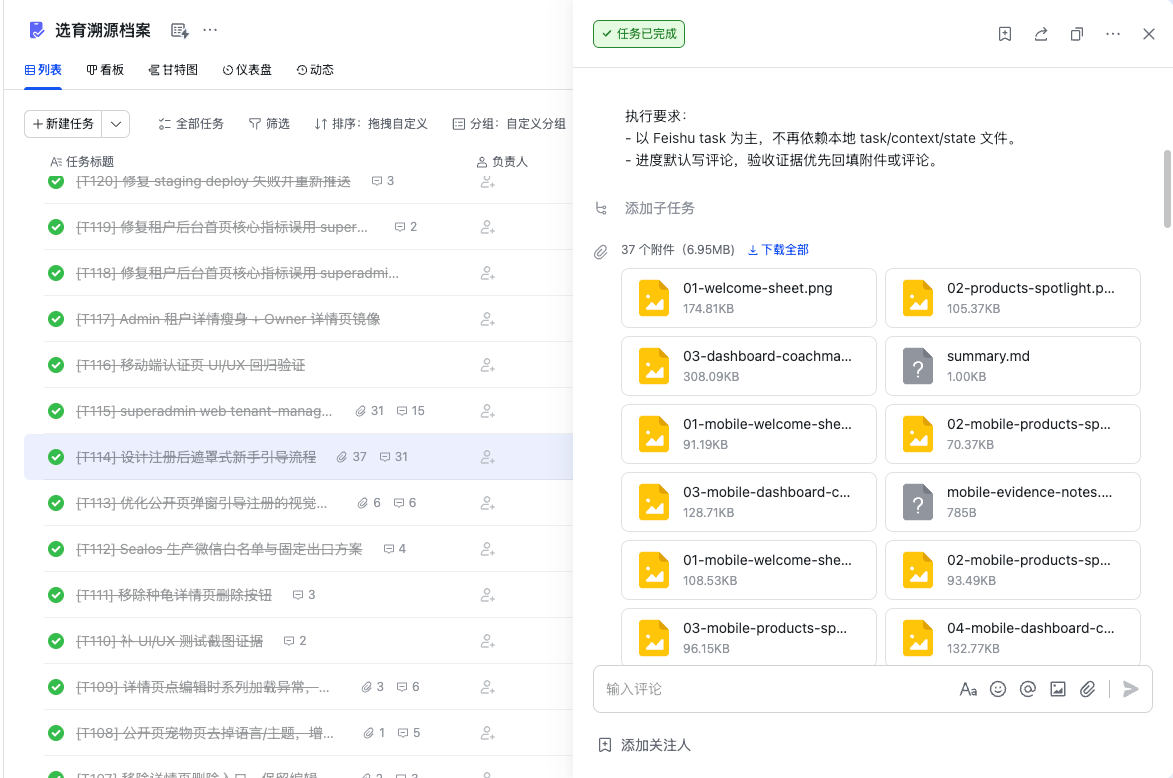Open attachment 02-products-spotlight image
Image resolution: width=1173 pixels, height=778 pixels.
[1013, 298]
